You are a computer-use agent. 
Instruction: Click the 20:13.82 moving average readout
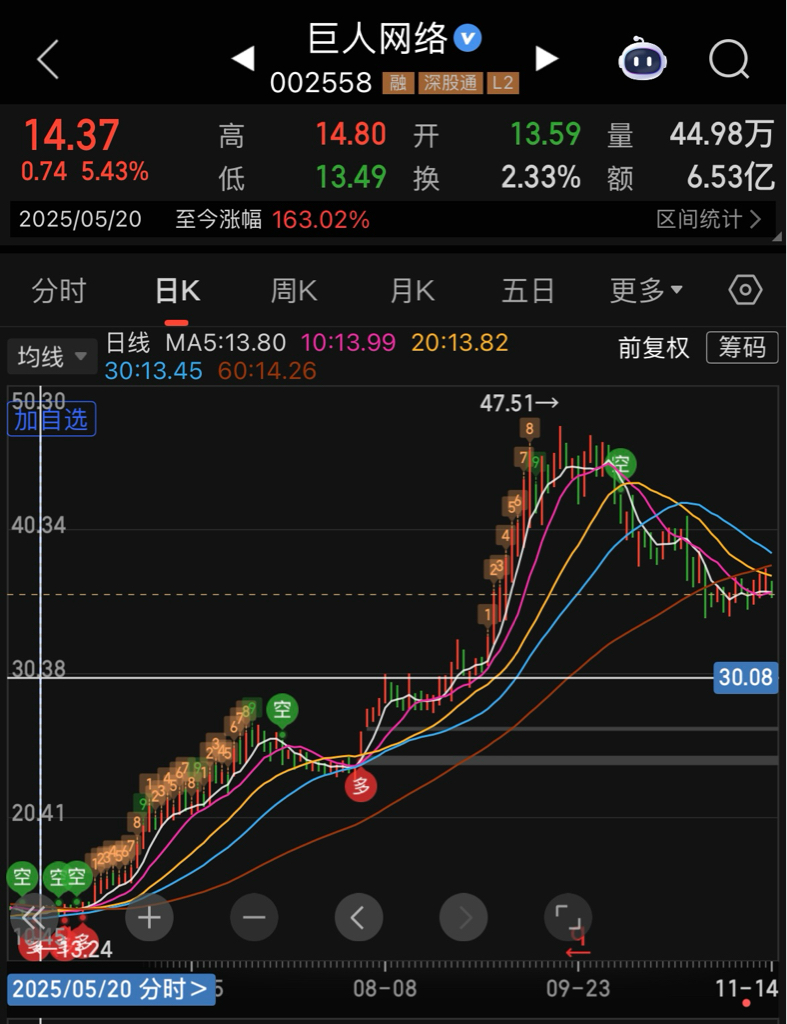[x=460, y=342]
